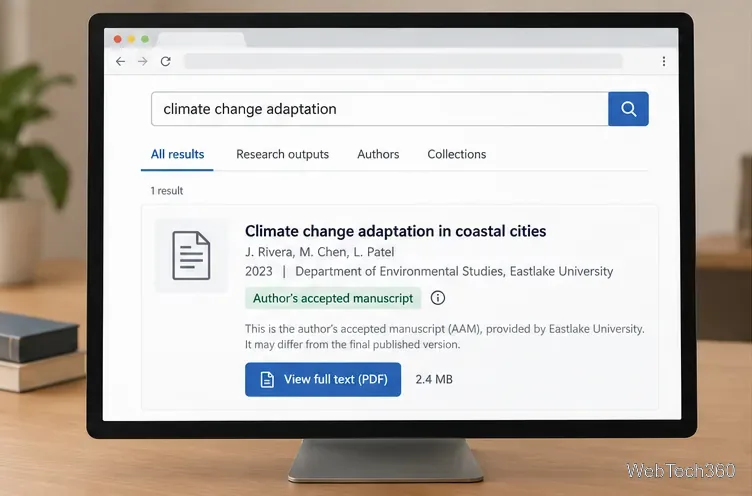
Task: Click the View full text (PDF) button
Action: pos(323,379)
